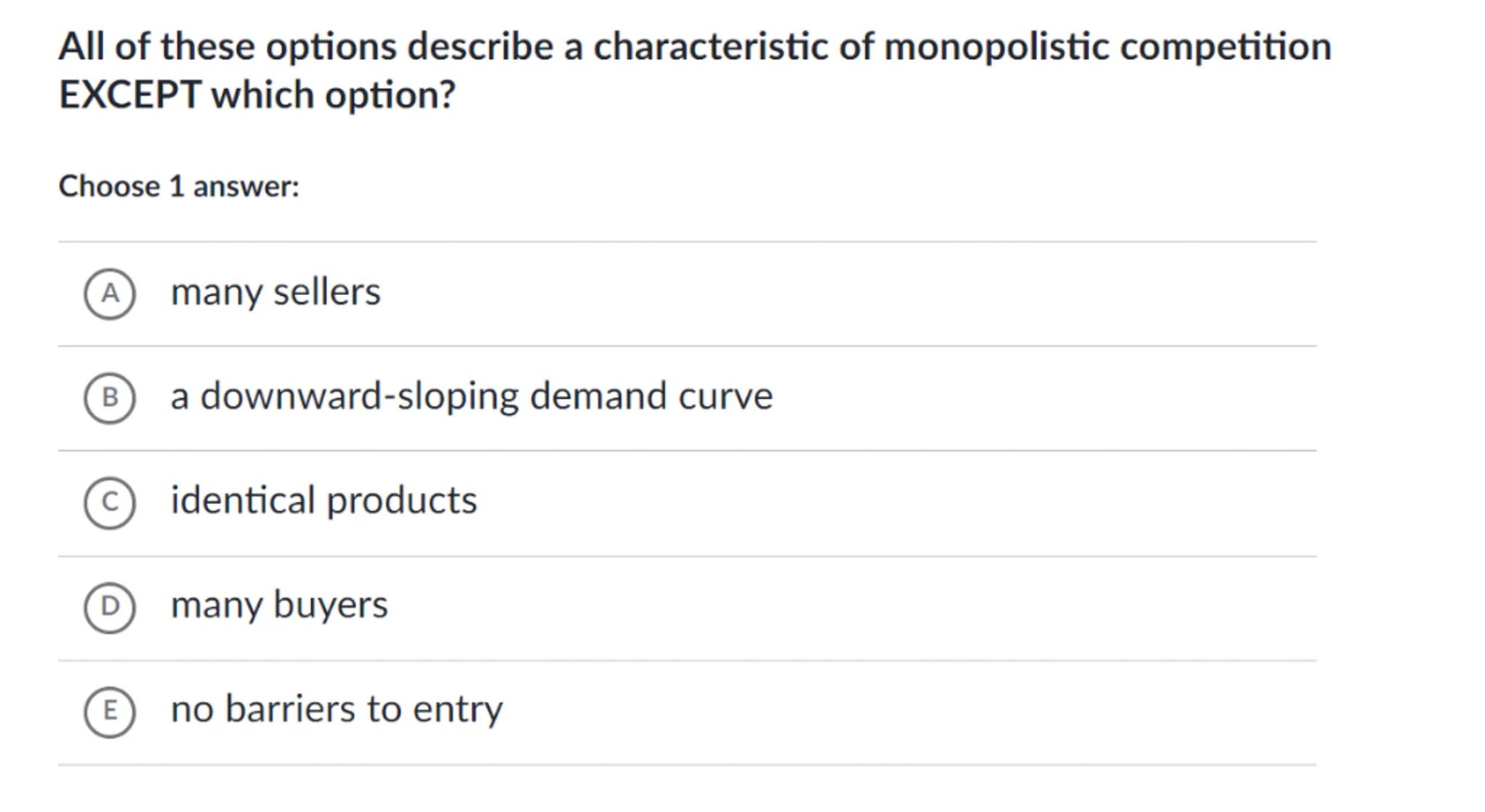Click 'a downward-sloping demand curve' answer text
This screenshot has width=1485, height=812.
click(471, 397)
